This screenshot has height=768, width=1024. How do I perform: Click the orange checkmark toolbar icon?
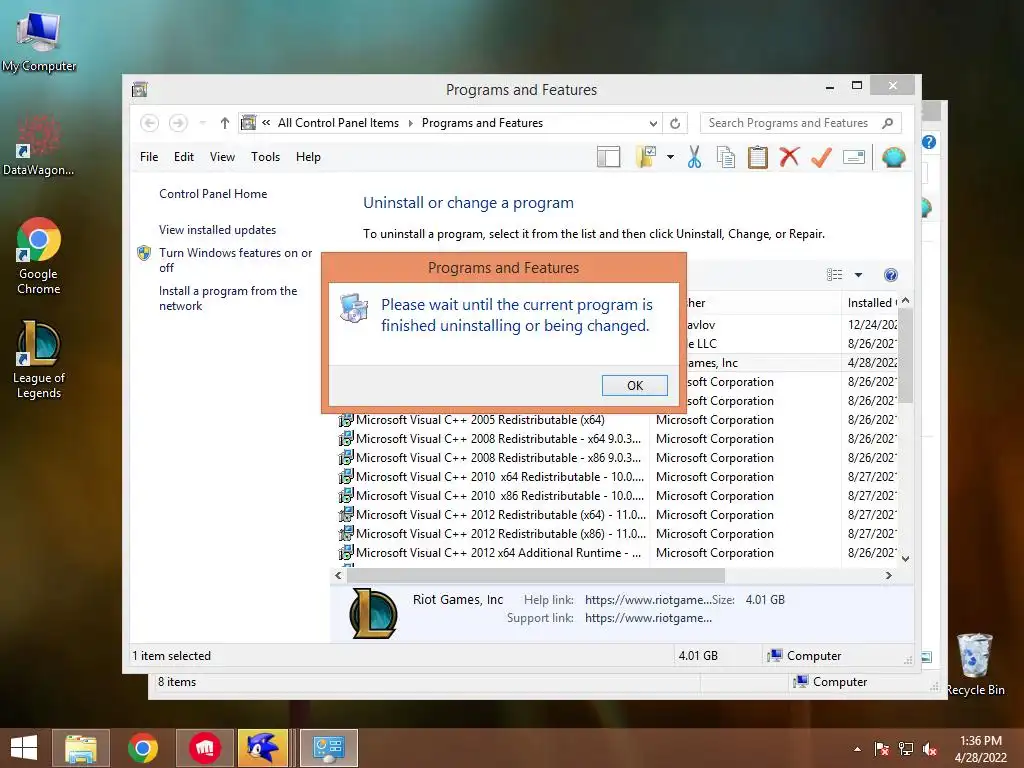click(821, 157)
